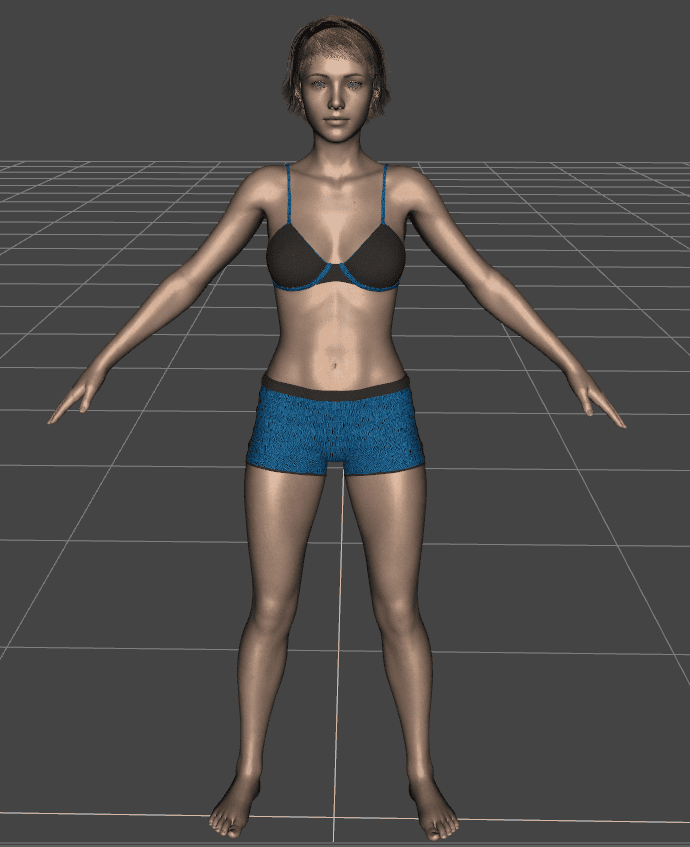Select the black waistband of the shorts
This screenshot has height=847, width=690.
pos(335,389)
